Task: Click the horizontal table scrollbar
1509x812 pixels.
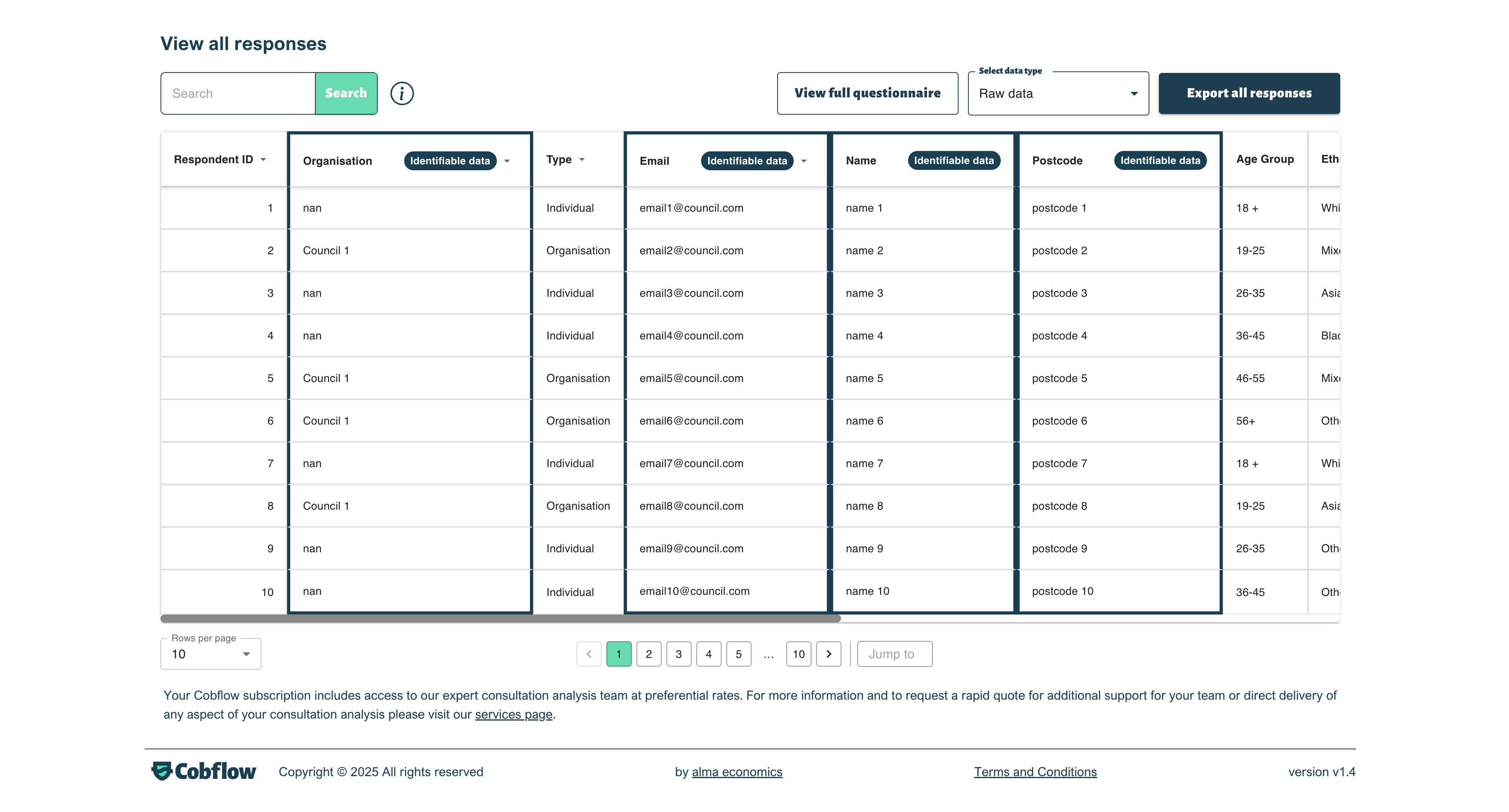Action: tap(500, 618)
